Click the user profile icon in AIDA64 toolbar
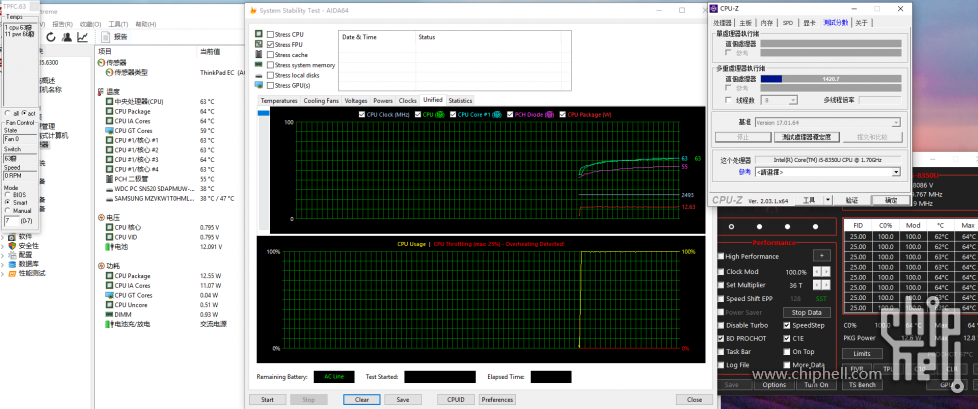The width and height of the screenshot is (978, 409). pyautogui.click(x=67, y=37)
